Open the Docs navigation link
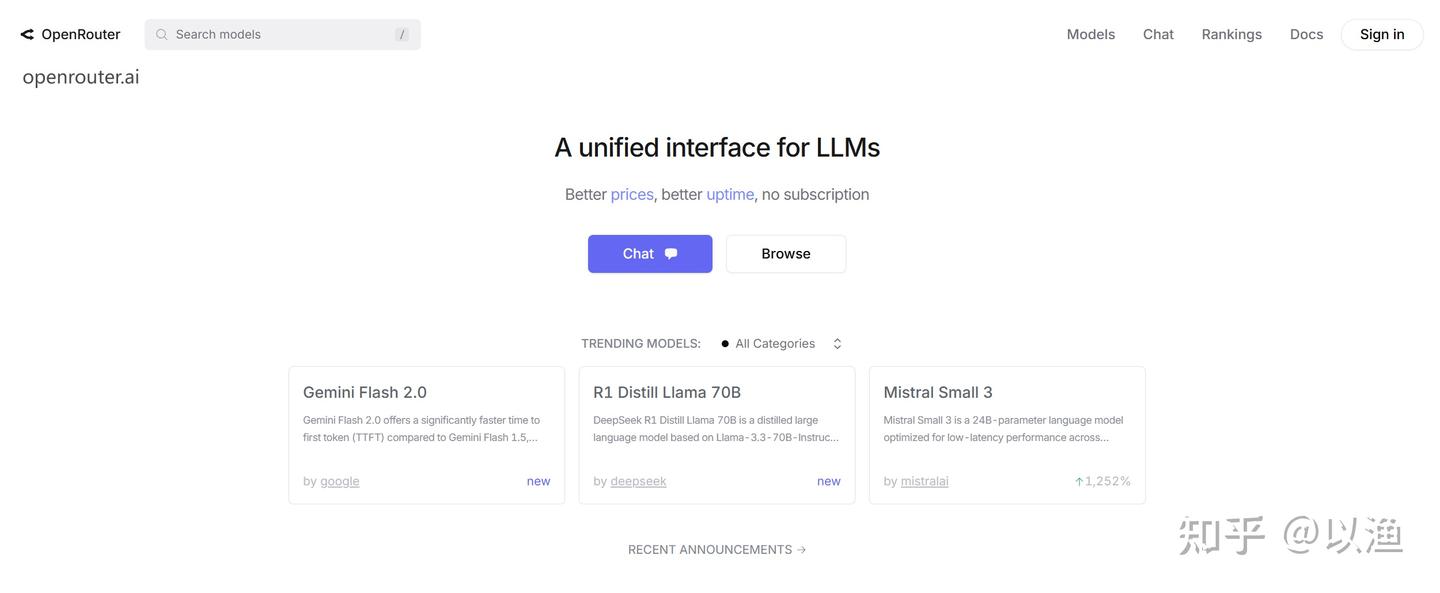1440x593 pixels. coord(1306,34)
